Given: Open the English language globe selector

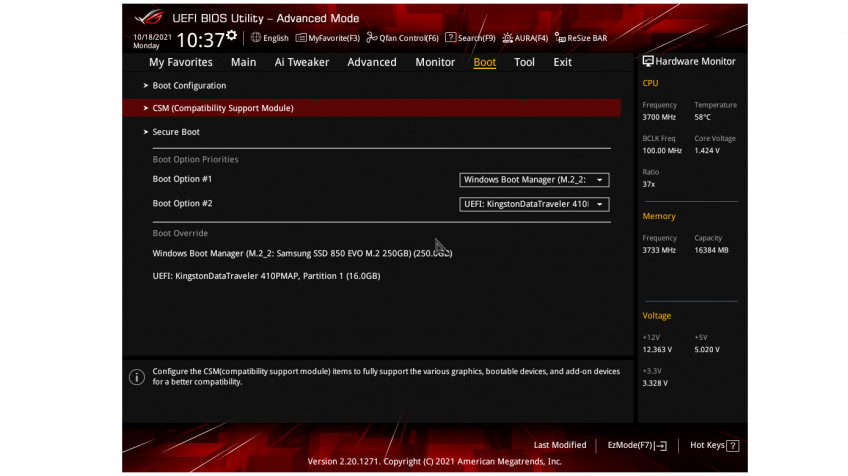Looking at the screenshot, I should [256, 38].
